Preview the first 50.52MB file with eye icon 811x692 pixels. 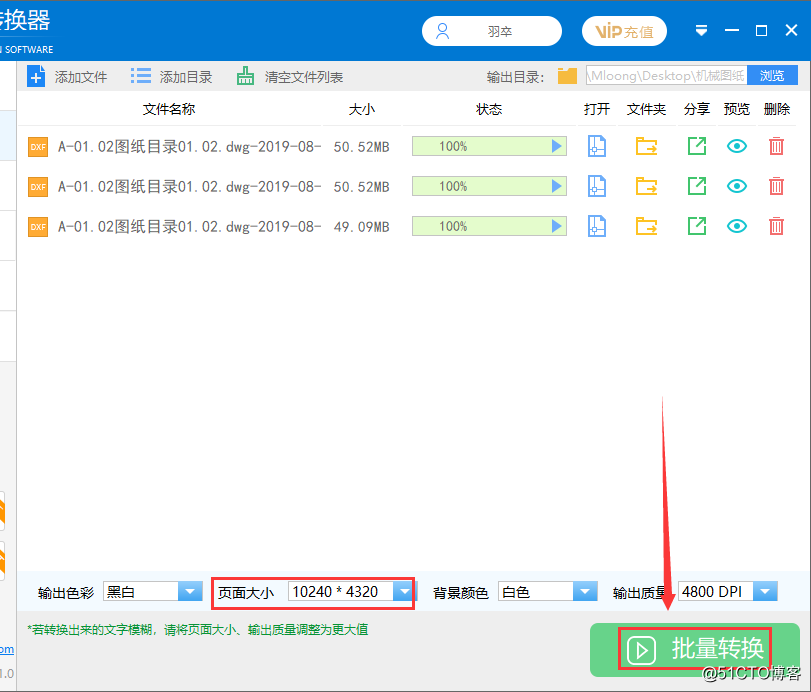737,146
